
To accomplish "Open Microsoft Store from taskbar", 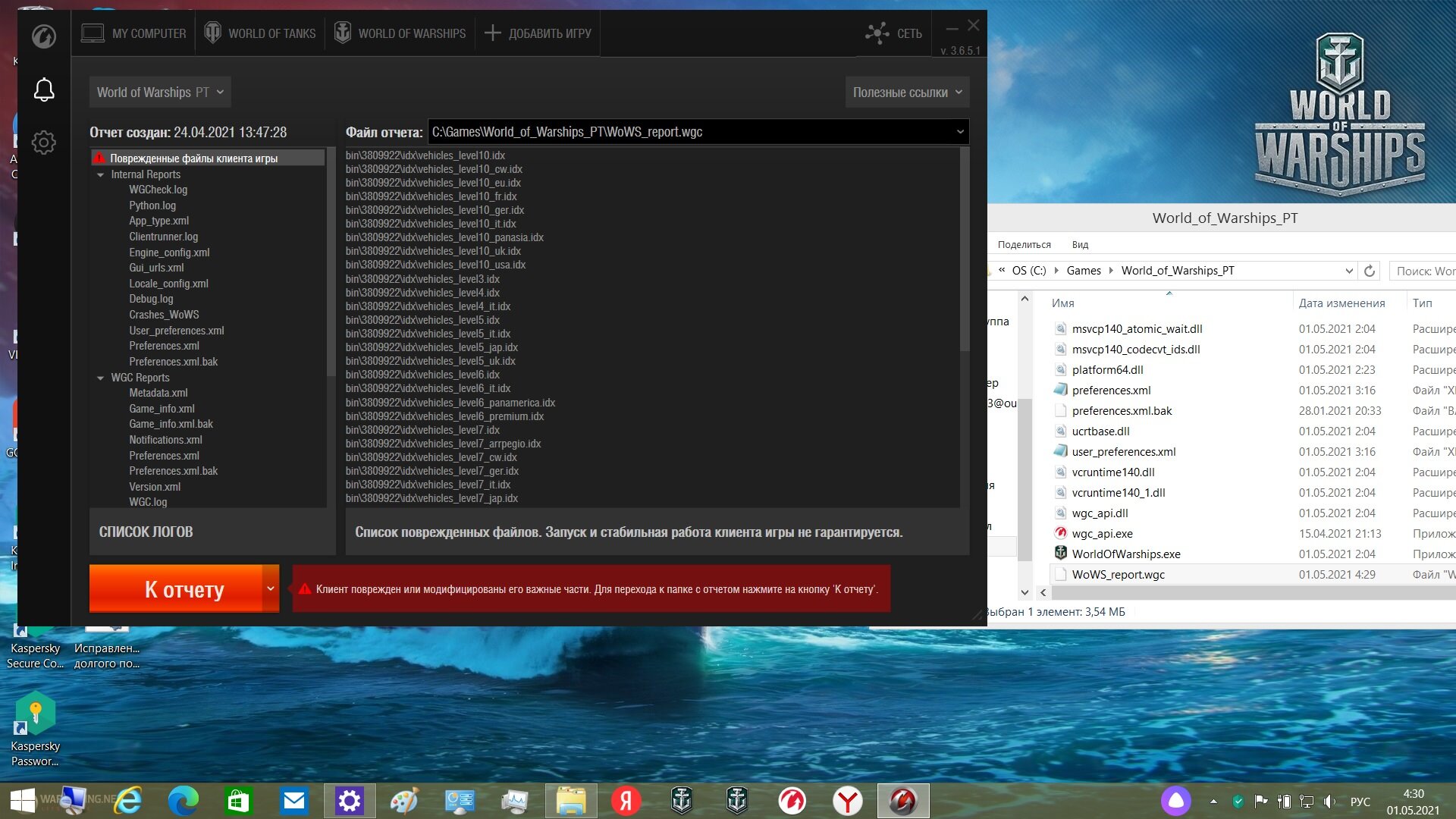I will tap(238, 801).
